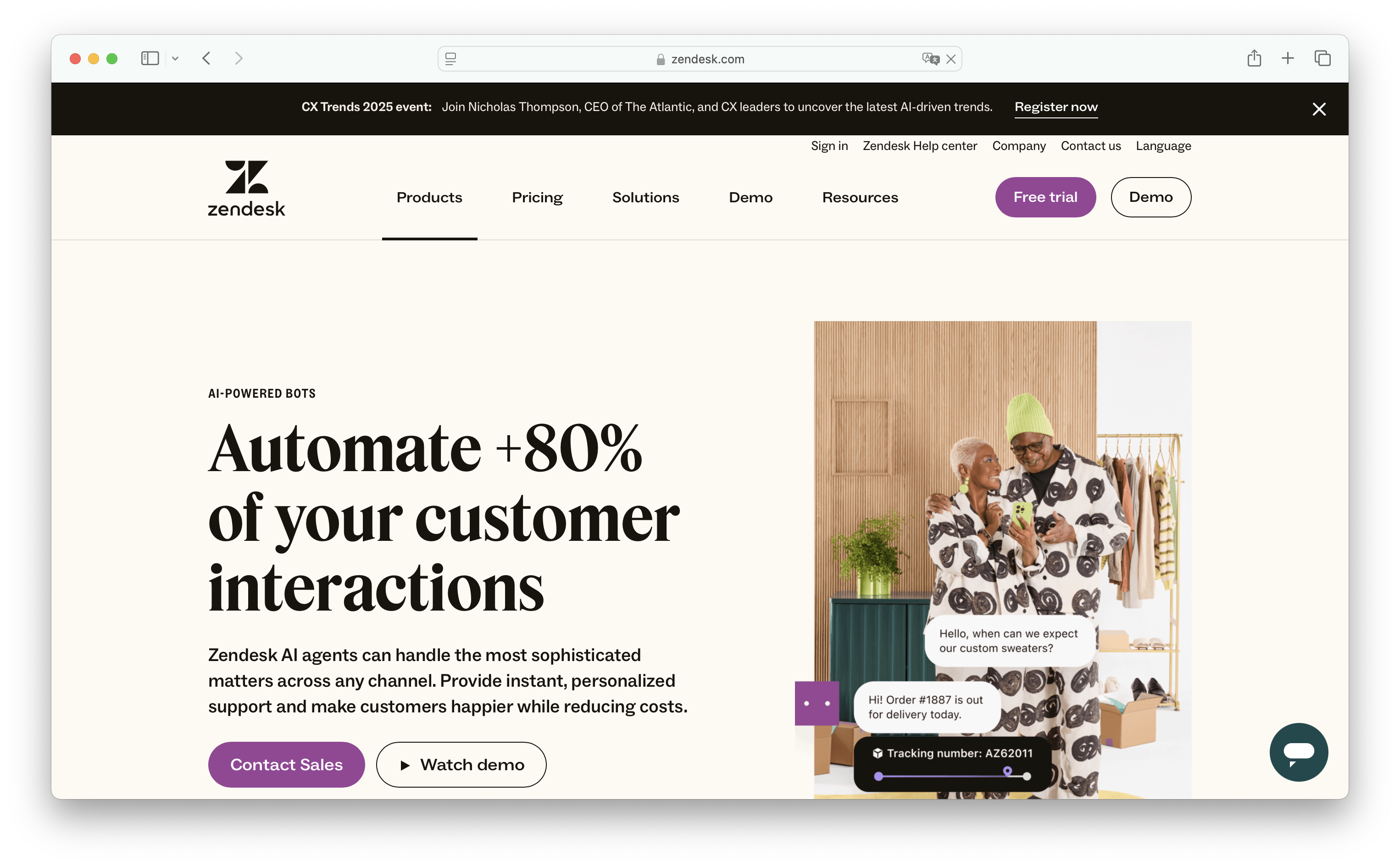Screen dimensions: 1400x867
Task: Expand the sidebar options chevron
Action: [175, 59]
